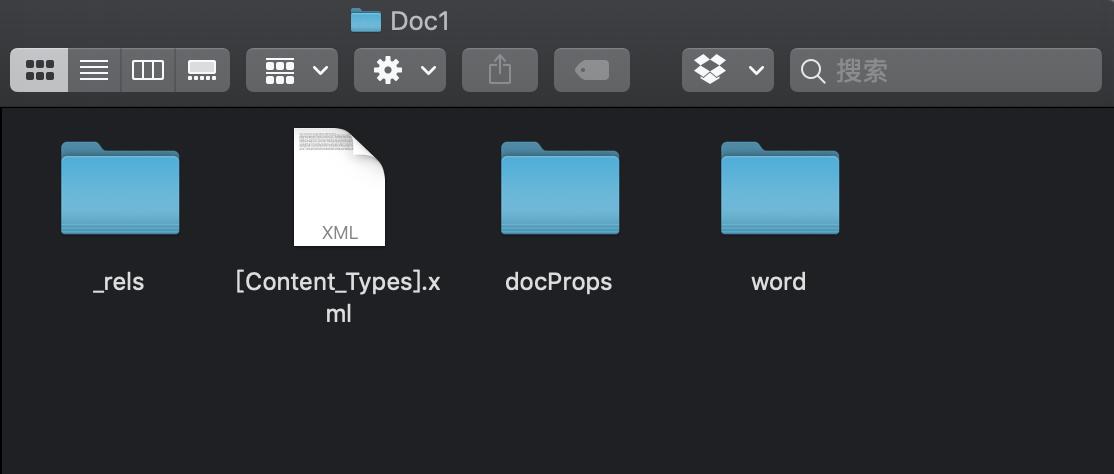Click the word folder name label
This screenshot has width=1114, height=474.
[779, 282]
